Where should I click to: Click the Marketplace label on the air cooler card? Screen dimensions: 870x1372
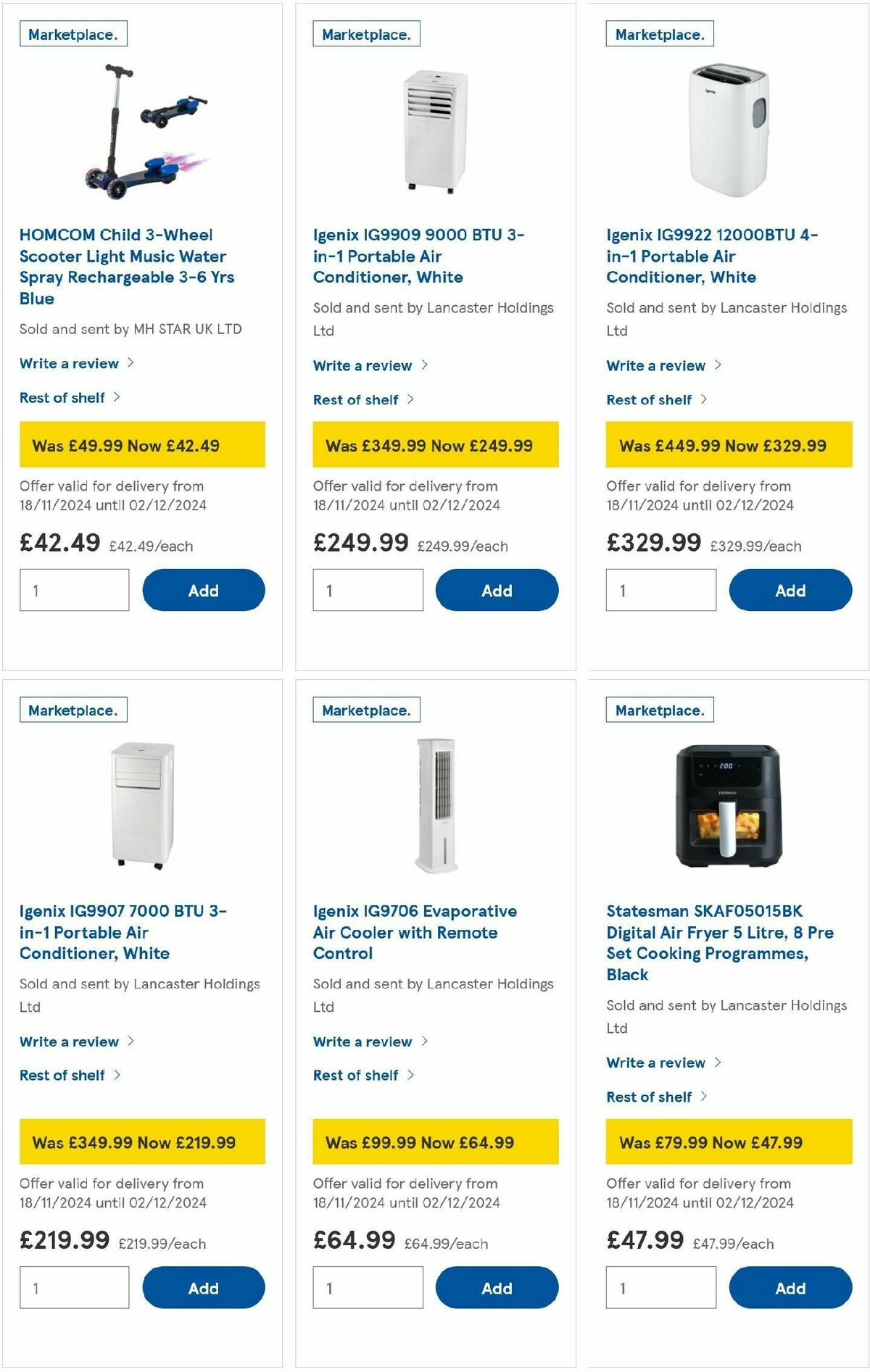coord(366,710)
